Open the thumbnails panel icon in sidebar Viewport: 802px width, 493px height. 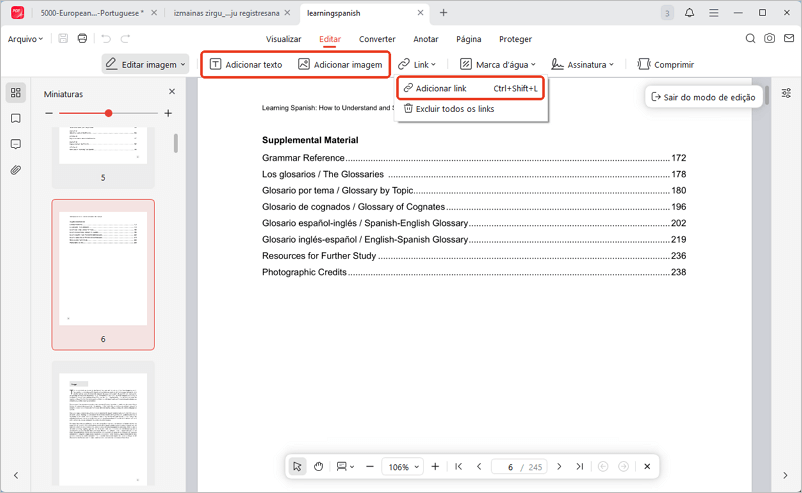(16, 93)
